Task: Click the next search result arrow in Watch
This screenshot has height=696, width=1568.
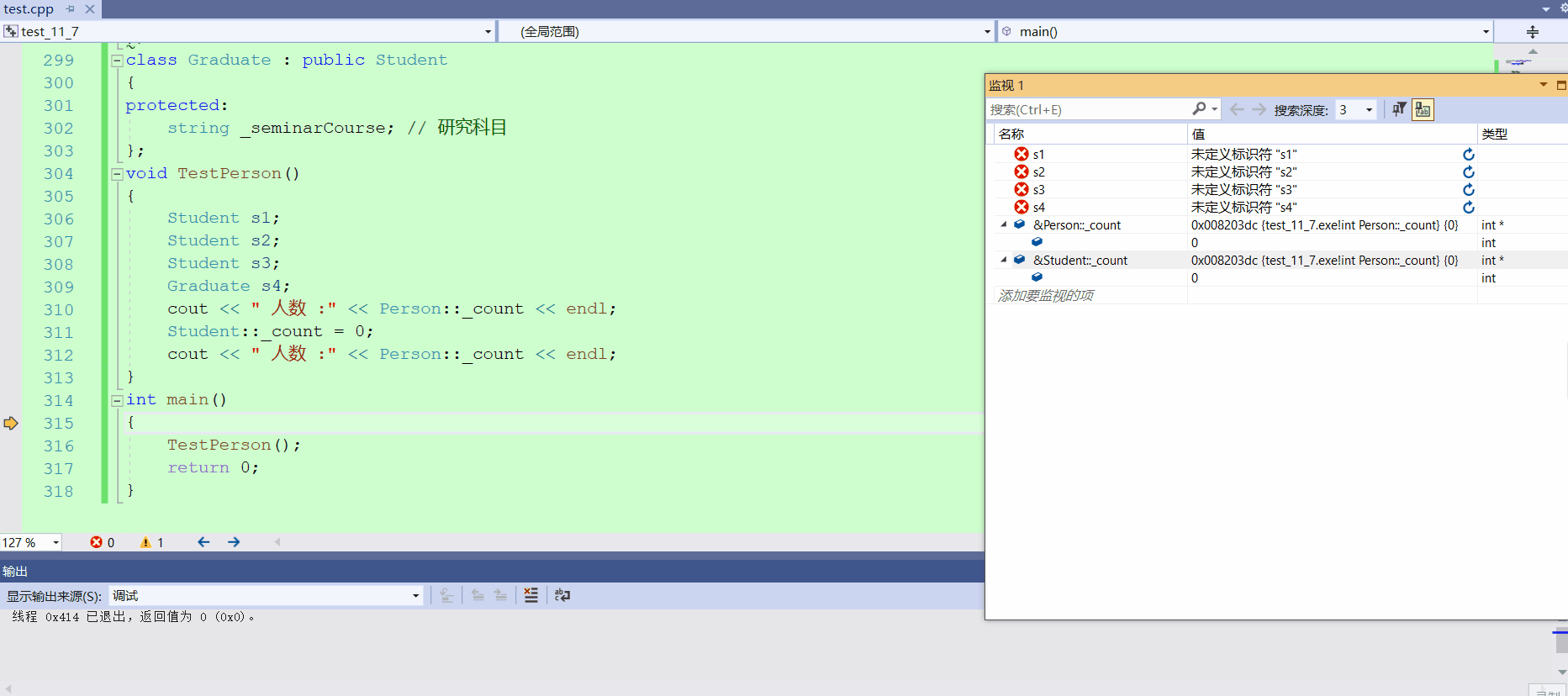Action: [1259, 109]
